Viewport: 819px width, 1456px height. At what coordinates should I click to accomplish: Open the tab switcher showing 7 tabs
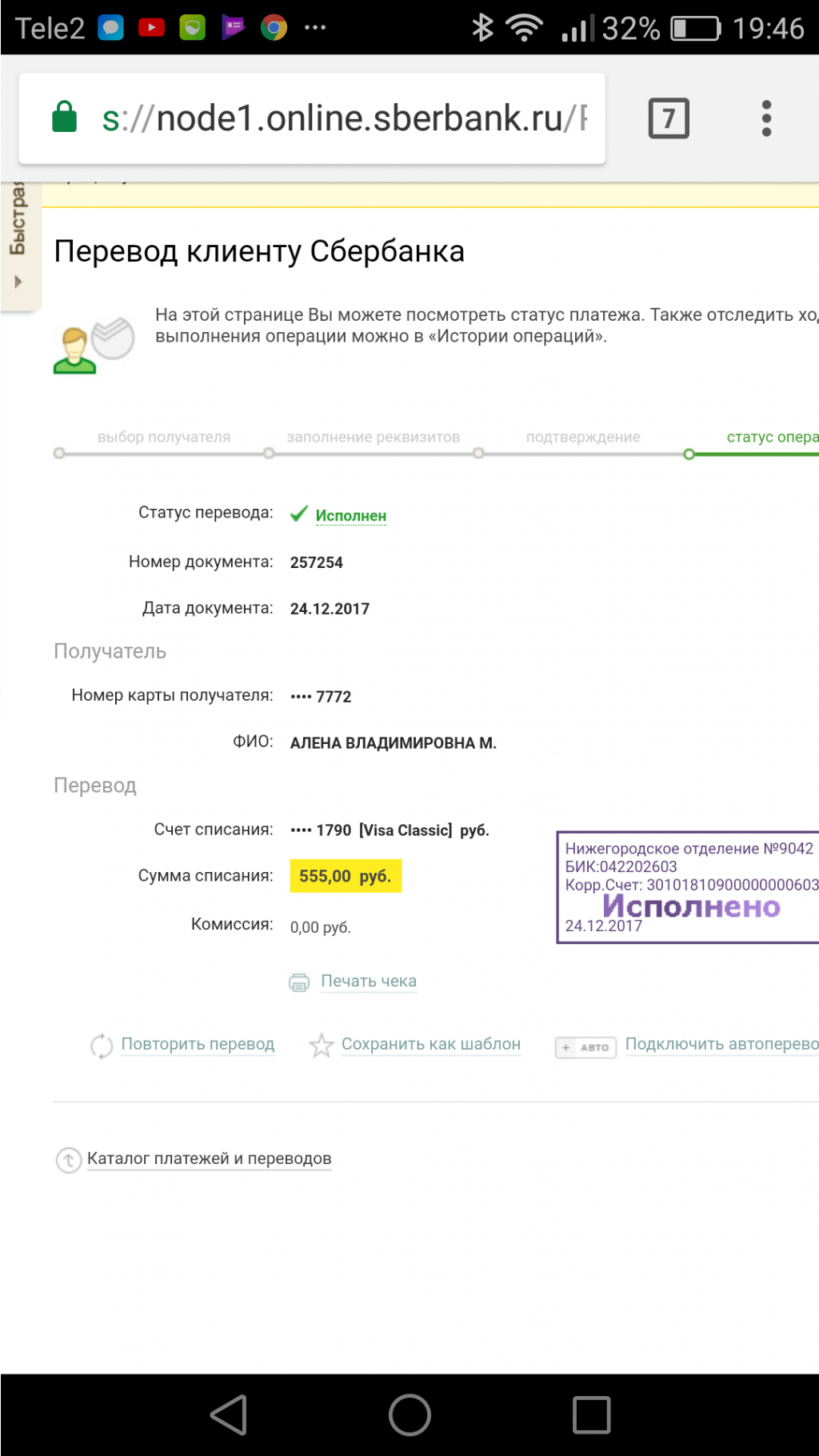(669, 118)
